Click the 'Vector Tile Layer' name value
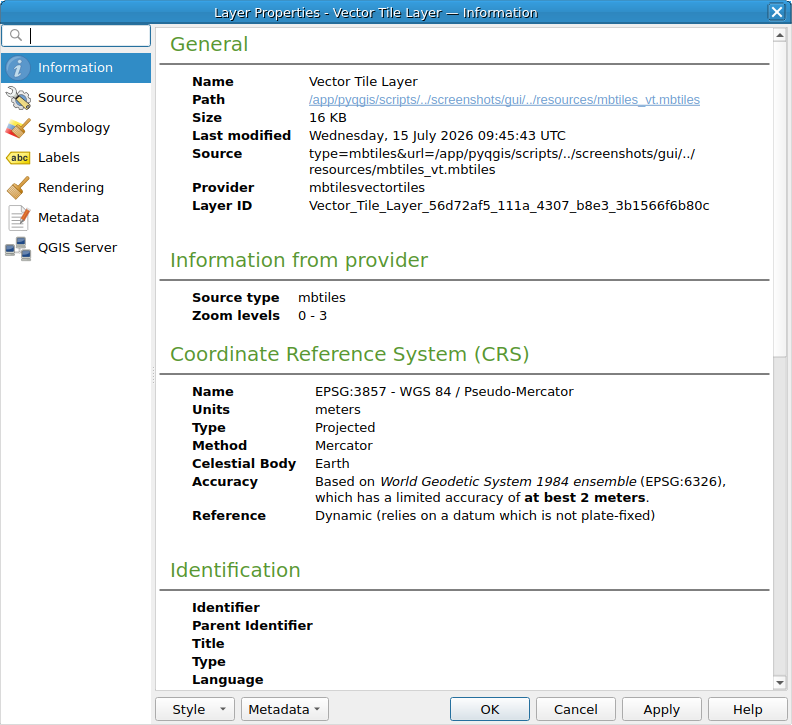This screenshot has height=725, width=792. click(363, 81)
